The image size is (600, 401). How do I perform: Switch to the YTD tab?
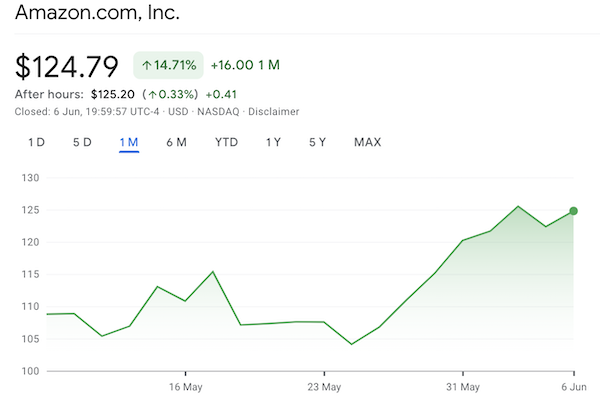[x=226, y=142]
